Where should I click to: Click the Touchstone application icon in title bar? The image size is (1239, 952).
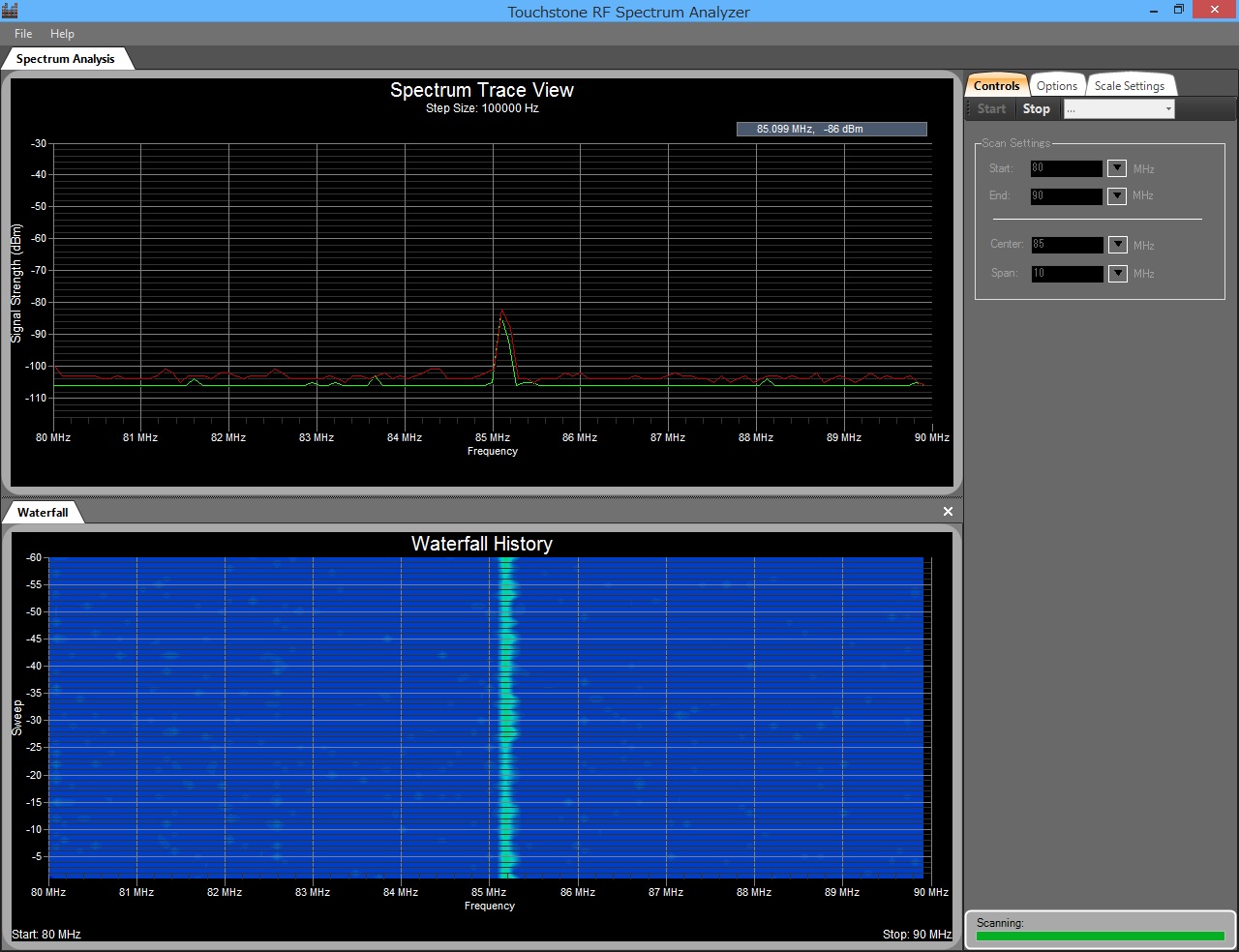point(10,11)
